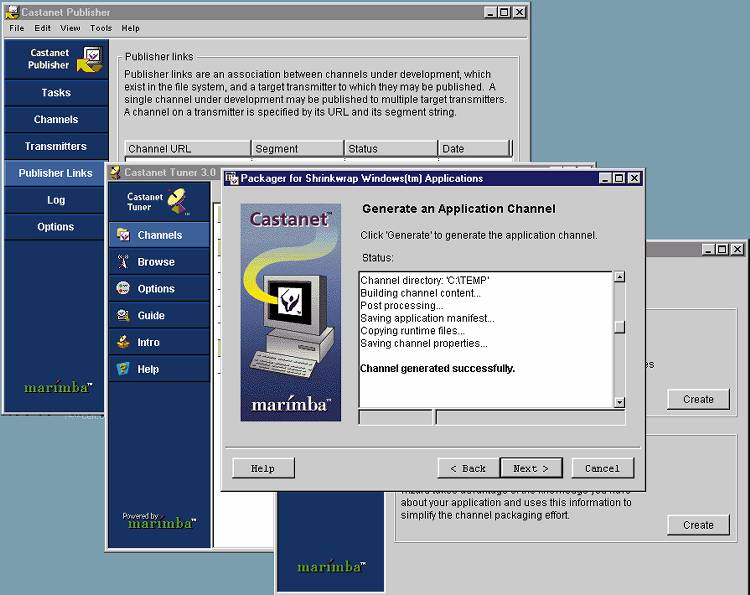Close the Castanet Publisher window

click(519, 12)
